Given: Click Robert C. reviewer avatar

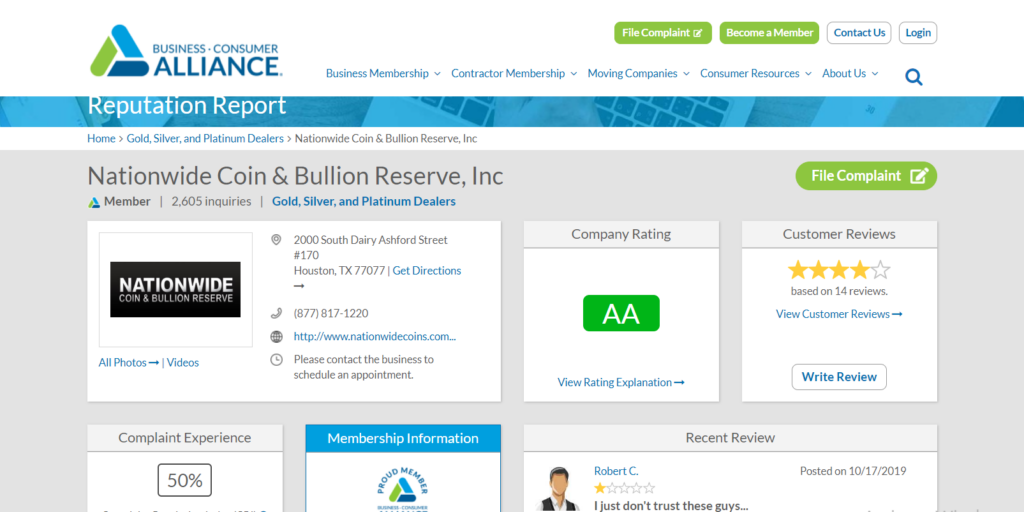Looking at the screenshot, I should tap(557, 488).
